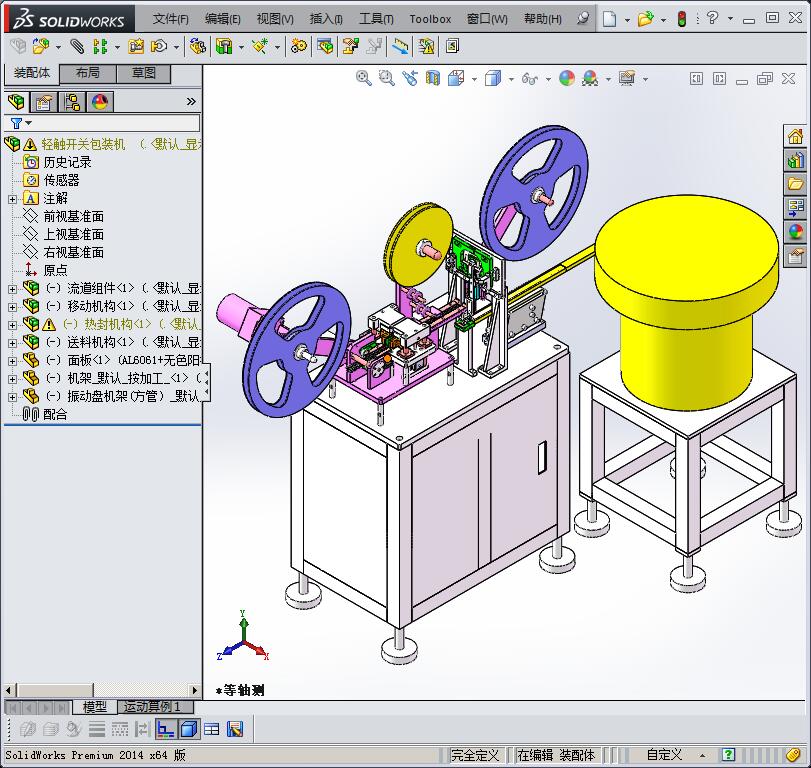Click the 自定义 status bar button
811x768 pixels.
click(664, 755)
